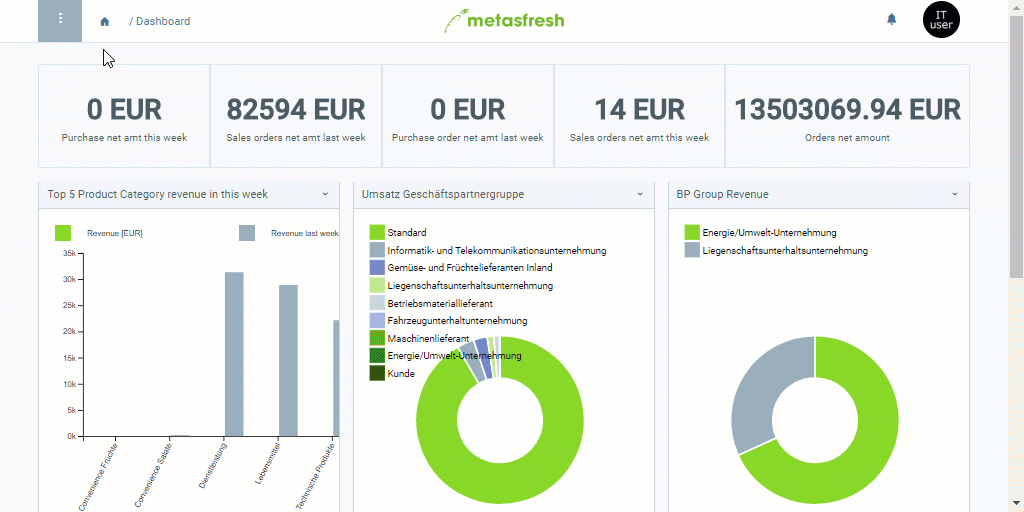Click the Maschinenlieferant legend swatch

pyautogui.click(x=377, y=338)
